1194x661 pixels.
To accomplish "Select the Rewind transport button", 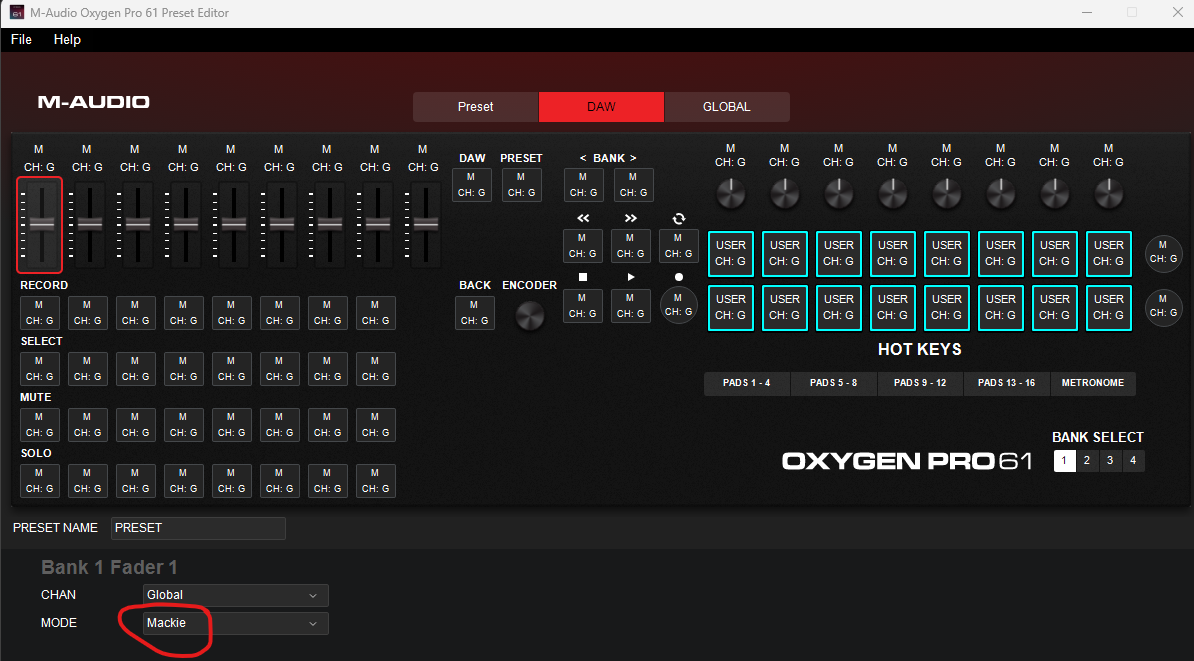I will pyautogui.click(x=583, y=245).
